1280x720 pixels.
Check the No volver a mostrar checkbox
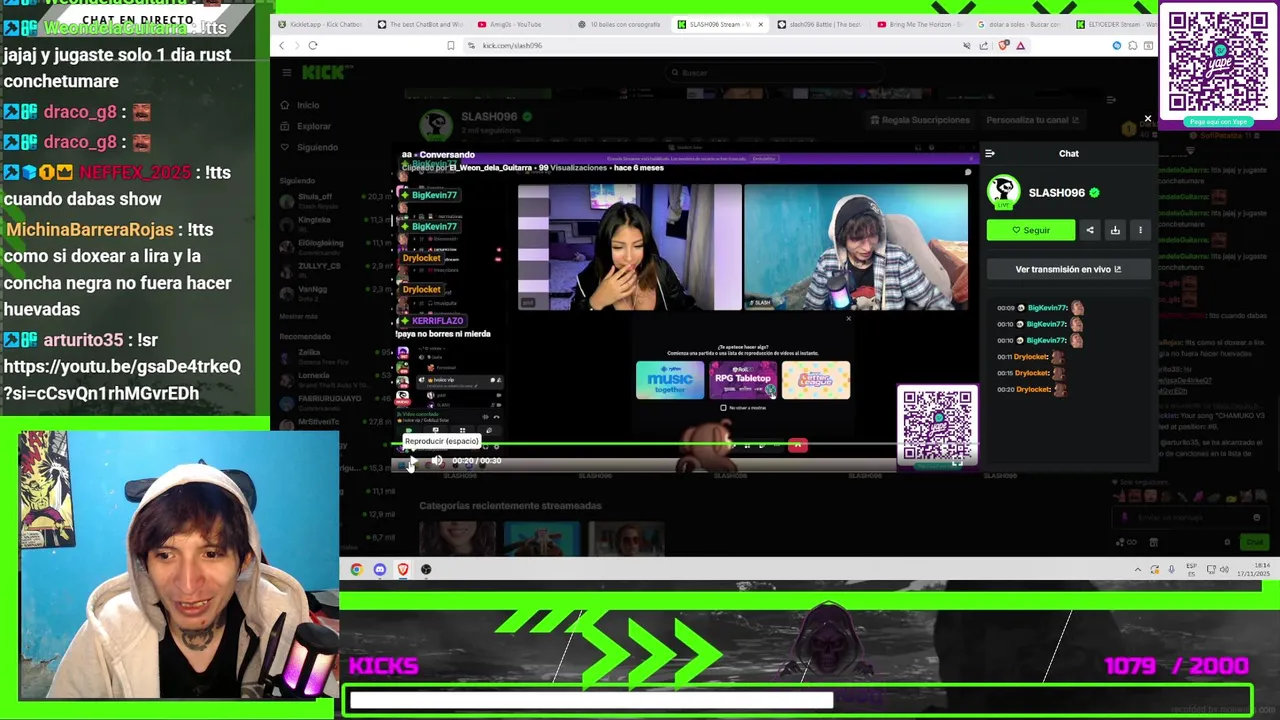[x=723, y=408]
